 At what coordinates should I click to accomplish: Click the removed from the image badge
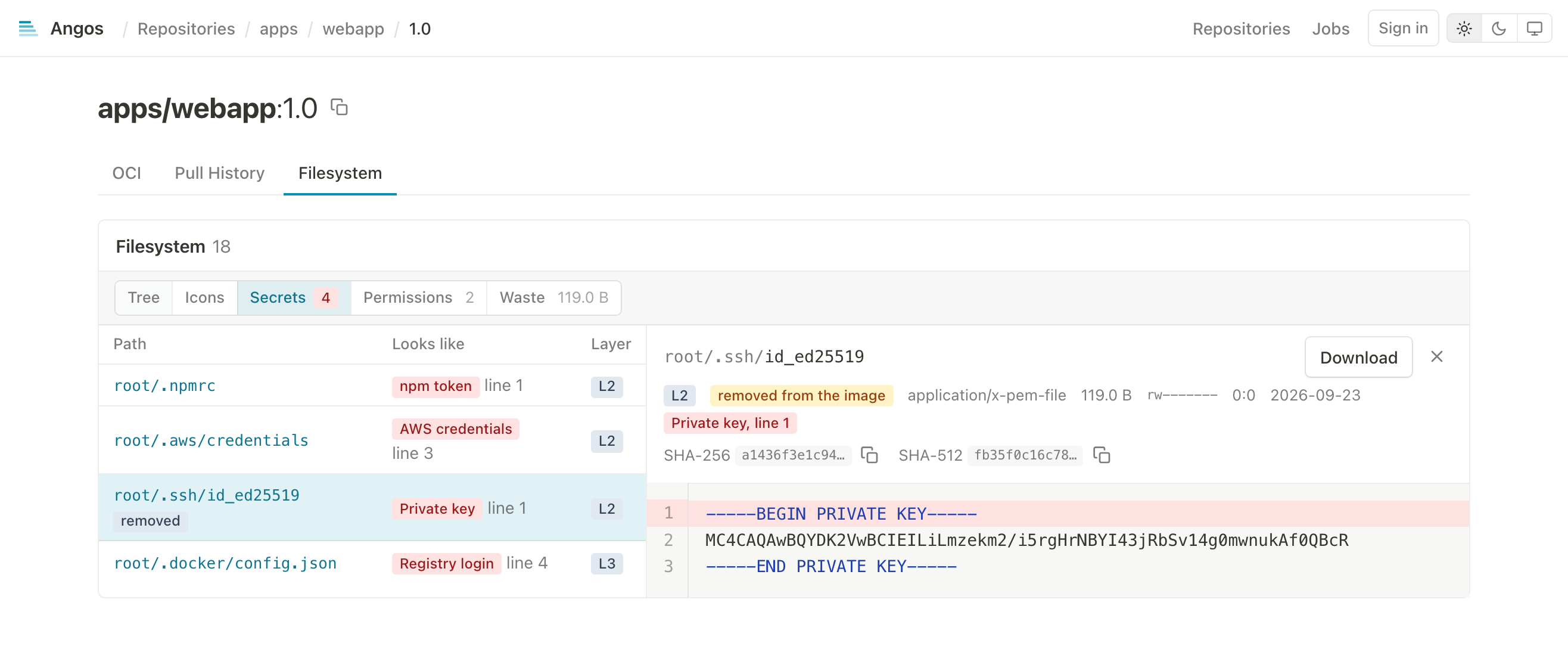tap(801, 395)
